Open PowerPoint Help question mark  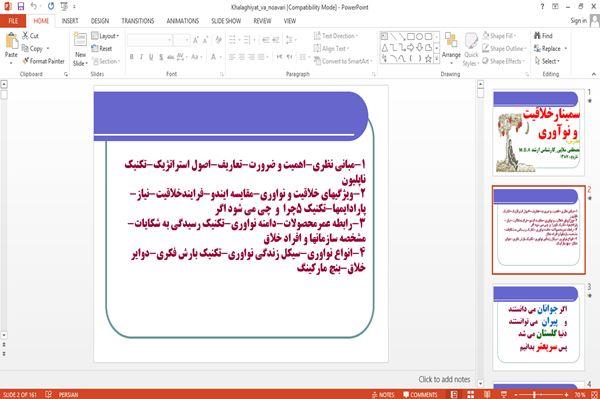point(542,7)
